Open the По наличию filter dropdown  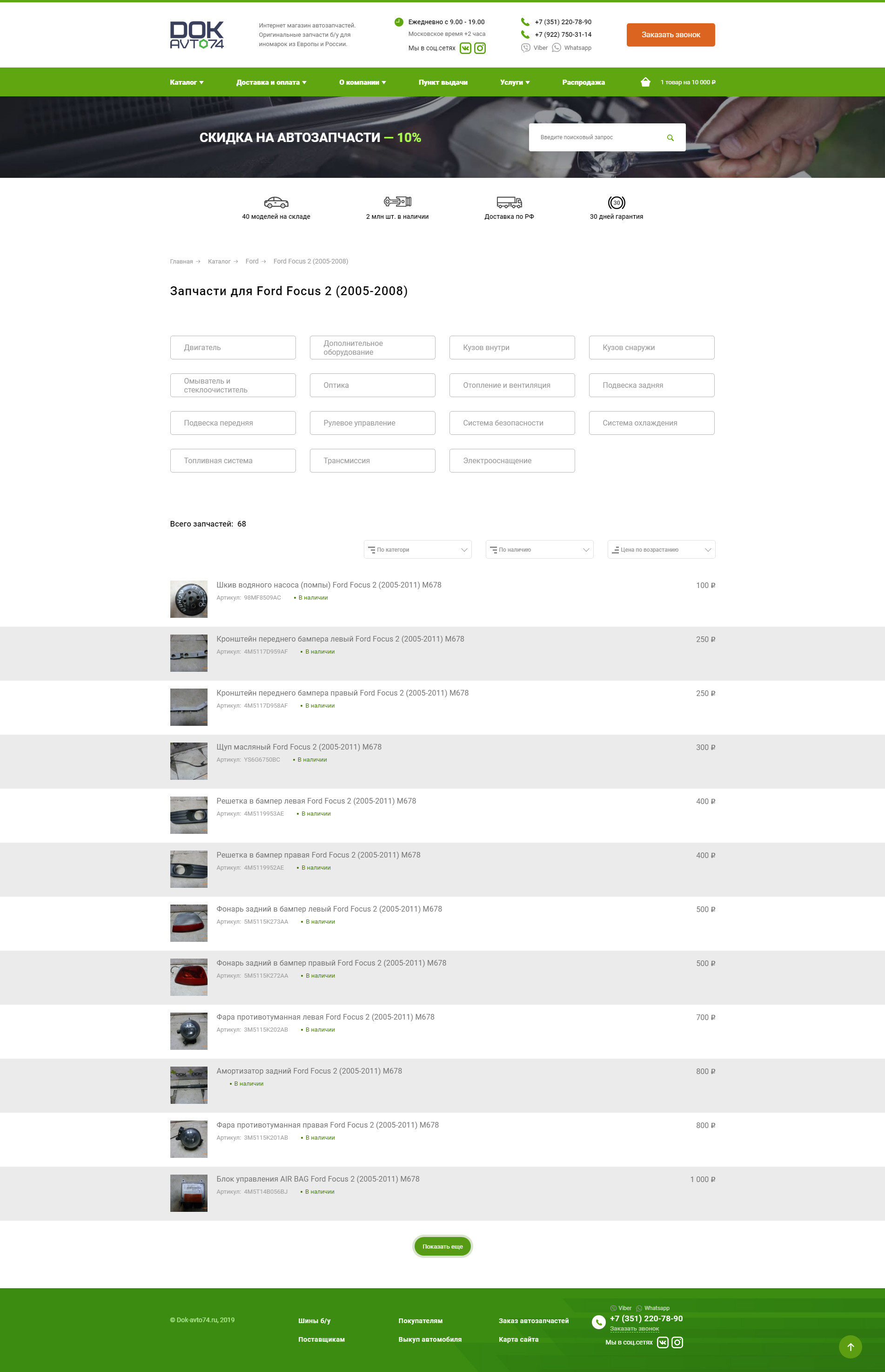point(540,550)
